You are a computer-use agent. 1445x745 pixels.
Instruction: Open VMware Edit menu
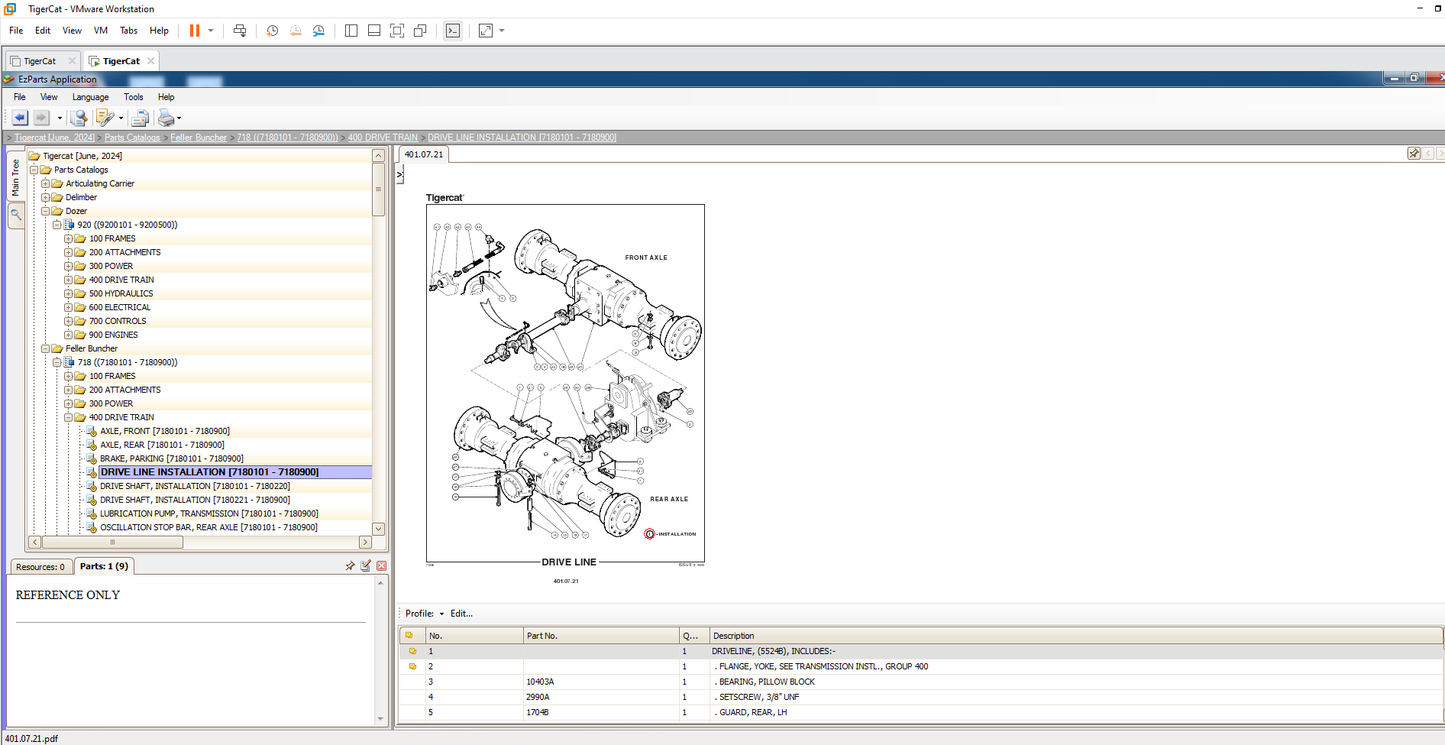click(43, 31)
